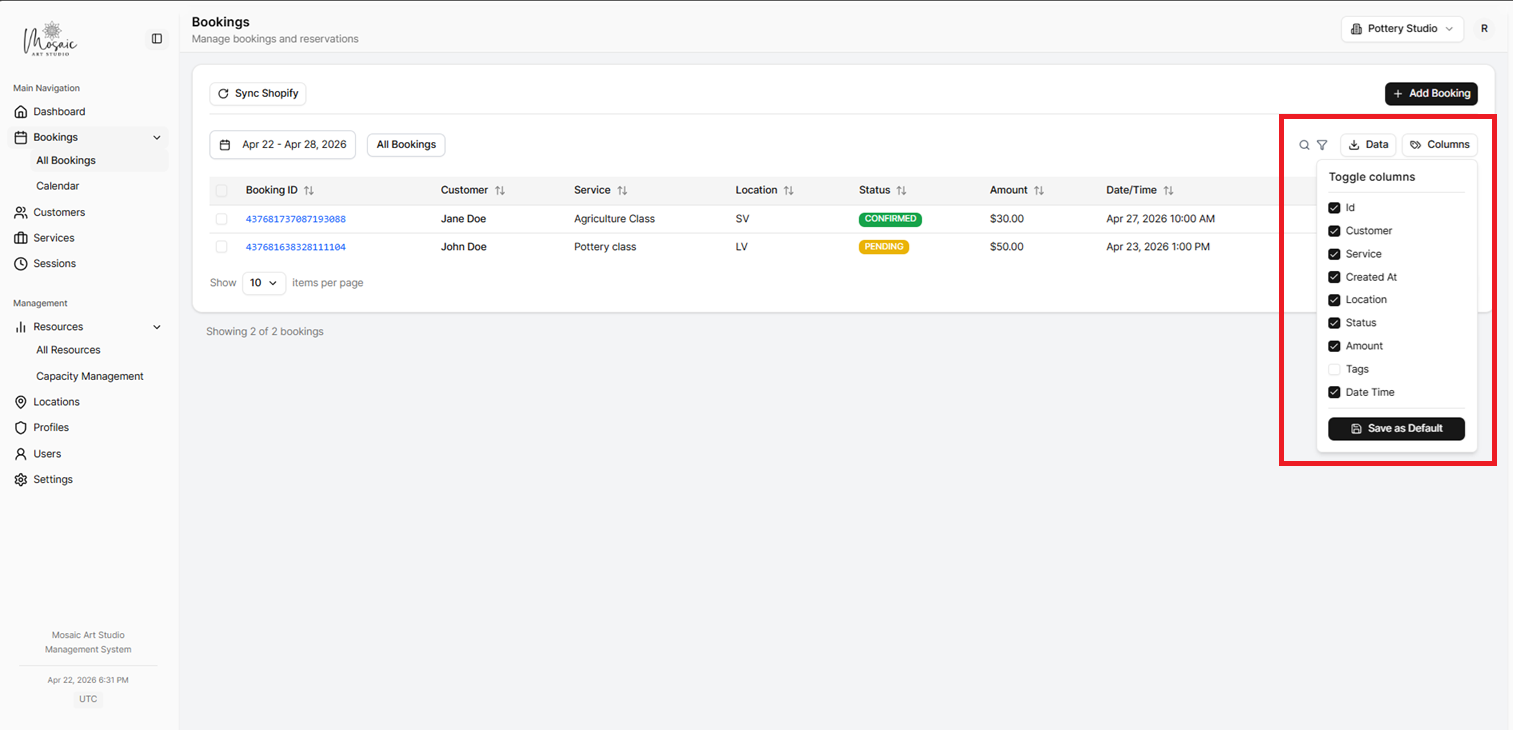Uncheck the Amount column checkbox
This screenshot has width=1513, height=730.
coord(1334,345)
